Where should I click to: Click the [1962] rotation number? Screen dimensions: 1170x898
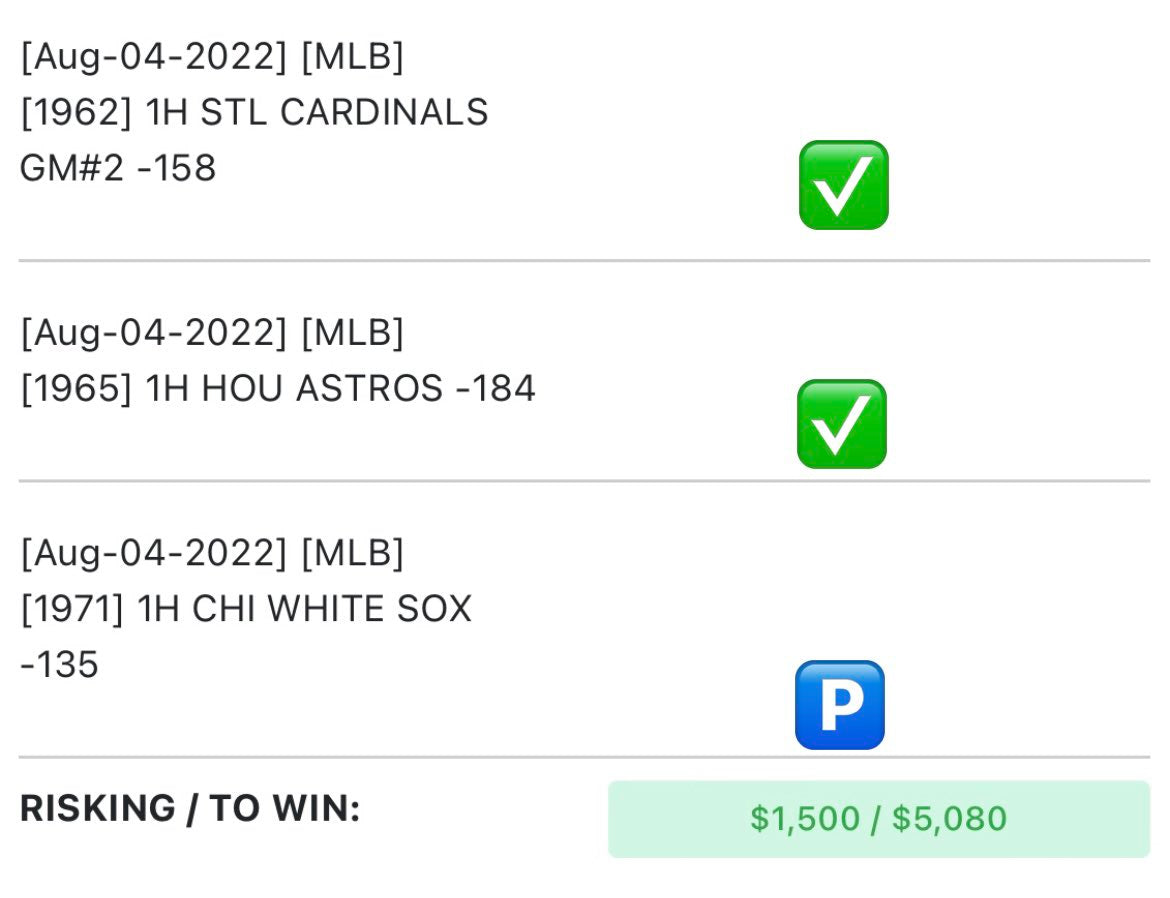coord(76,112)
